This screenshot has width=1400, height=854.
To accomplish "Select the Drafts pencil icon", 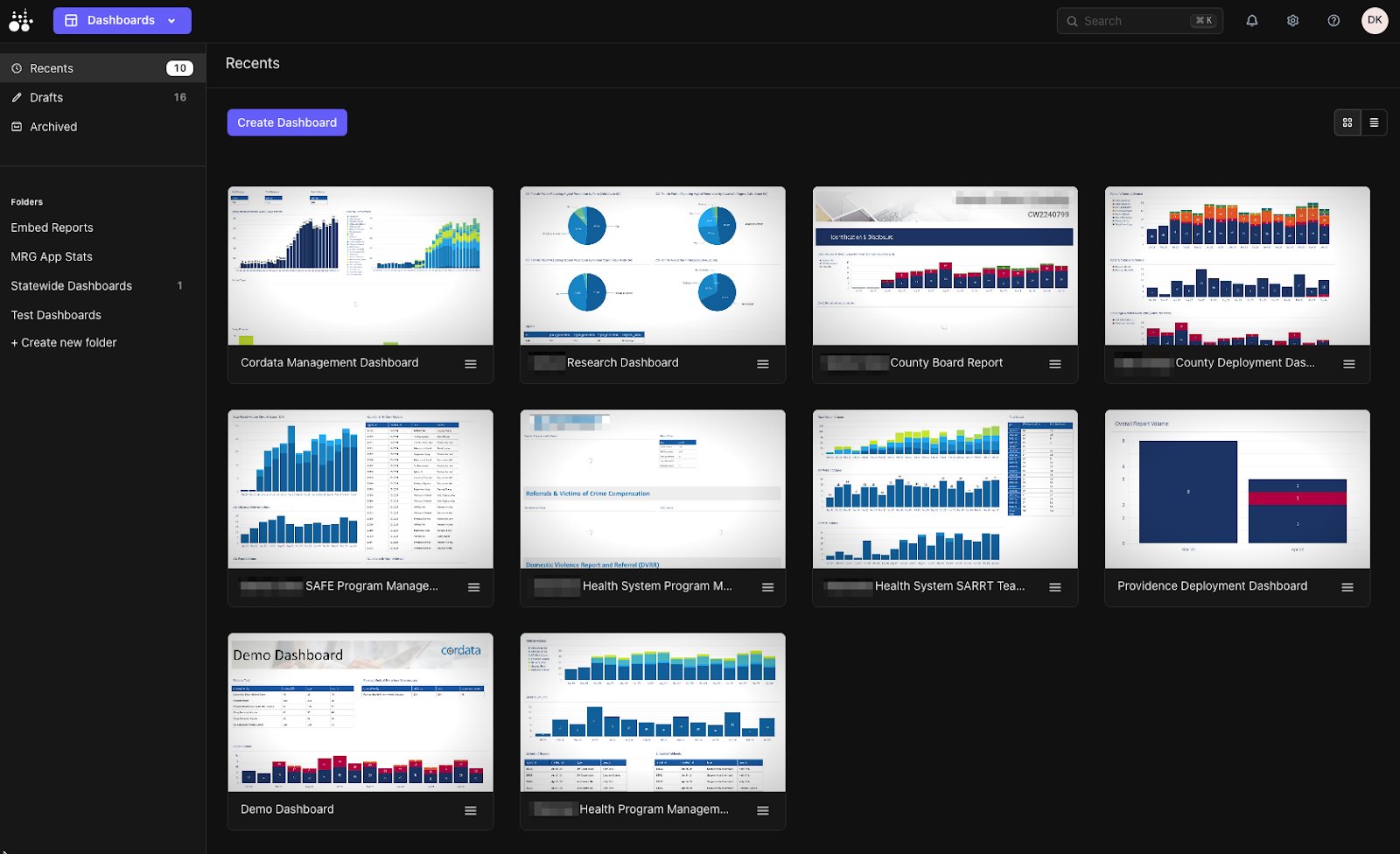I will click(17, 97).
